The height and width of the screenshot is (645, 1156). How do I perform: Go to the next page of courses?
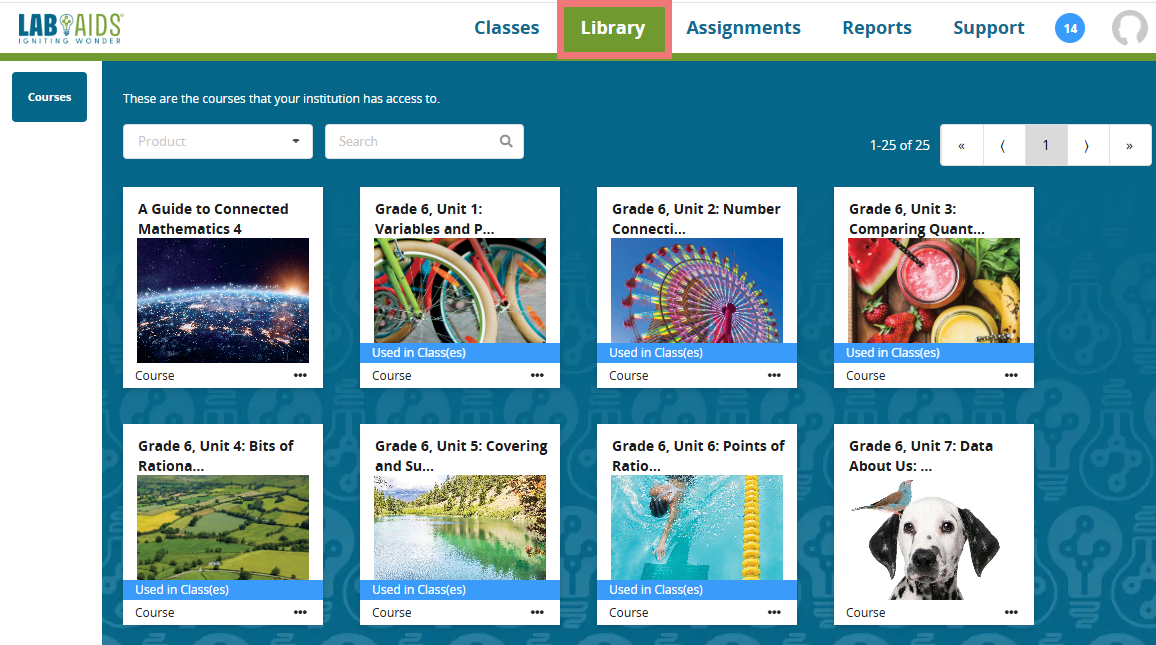1087,145
